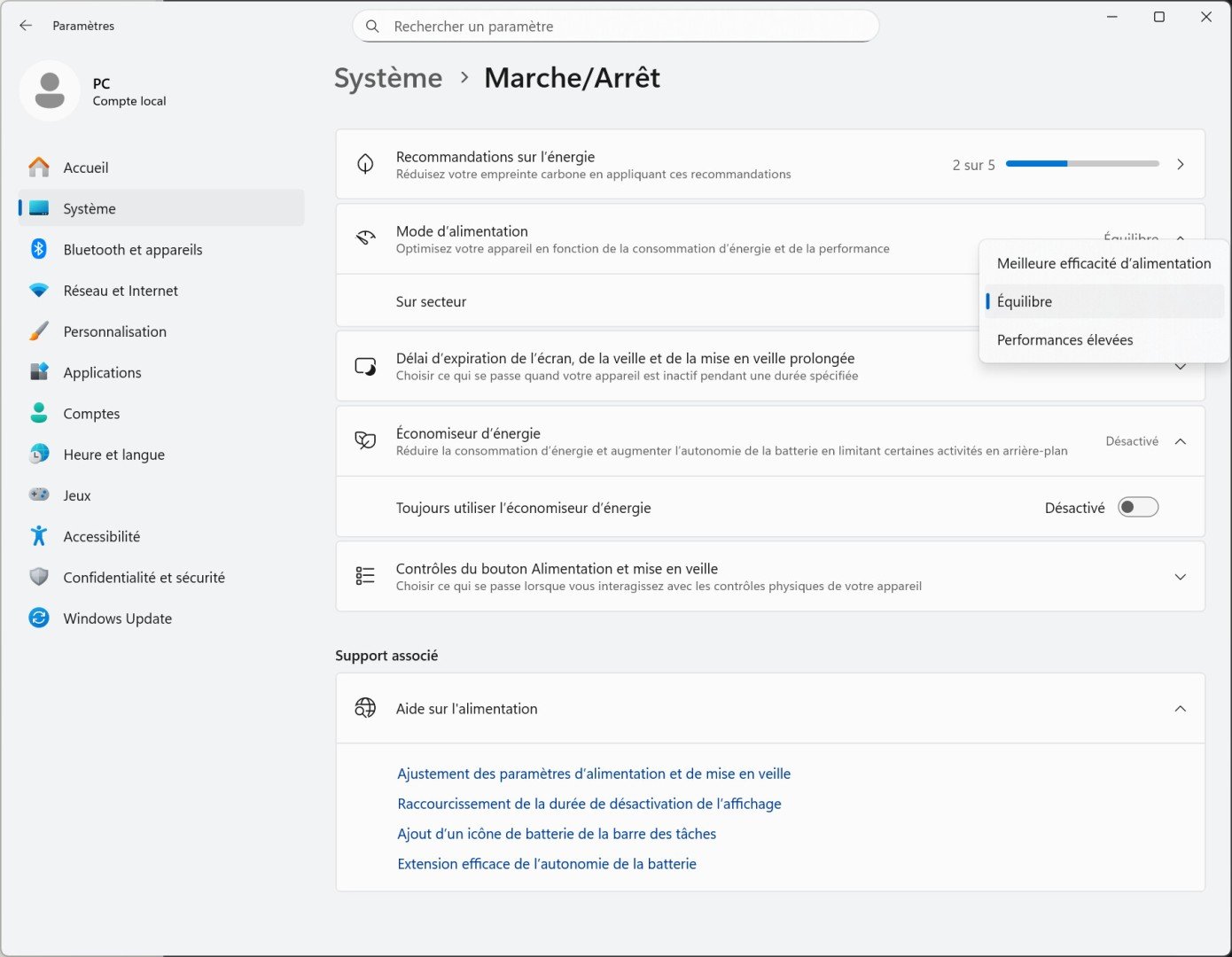Click the Accueil home icon
The image size is (1232, 957).
point(39,167)
